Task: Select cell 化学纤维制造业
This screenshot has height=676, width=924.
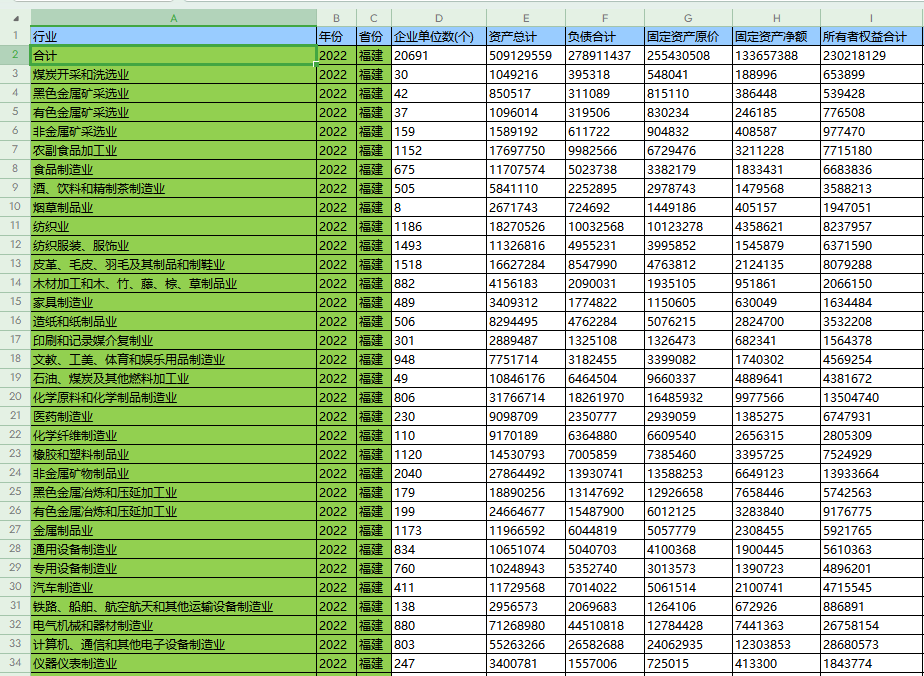Action: (x=173, y=435)
